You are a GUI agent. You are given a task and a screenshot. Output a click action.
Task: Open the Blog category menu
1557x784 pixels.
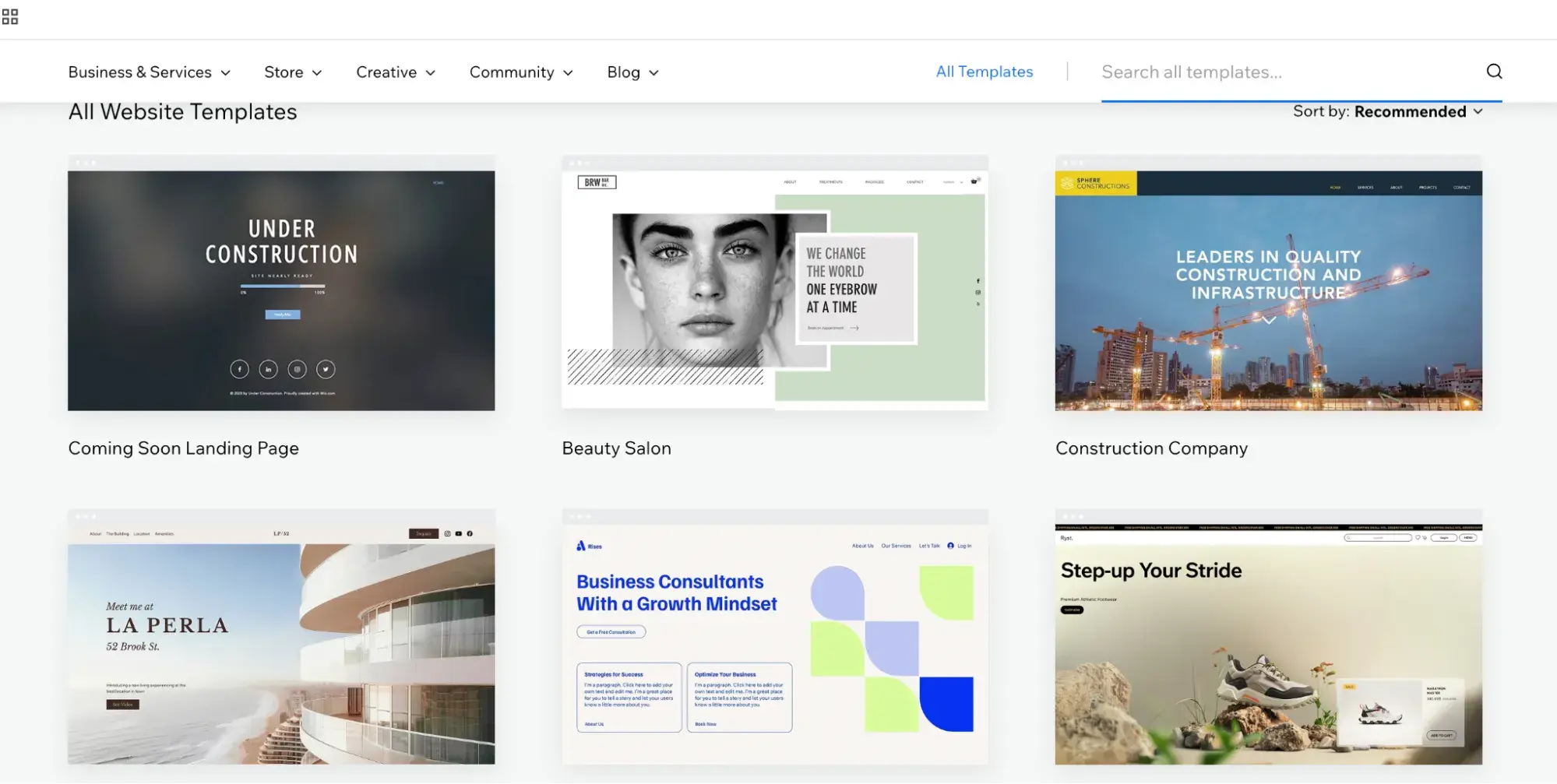pyautogui.click(x=632, y=72)
